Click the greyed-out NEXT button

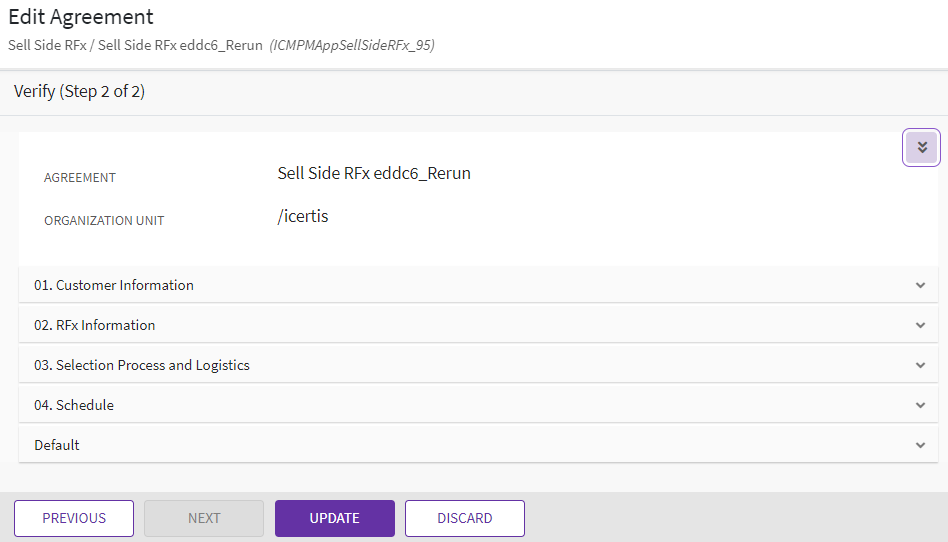point(204,518)
